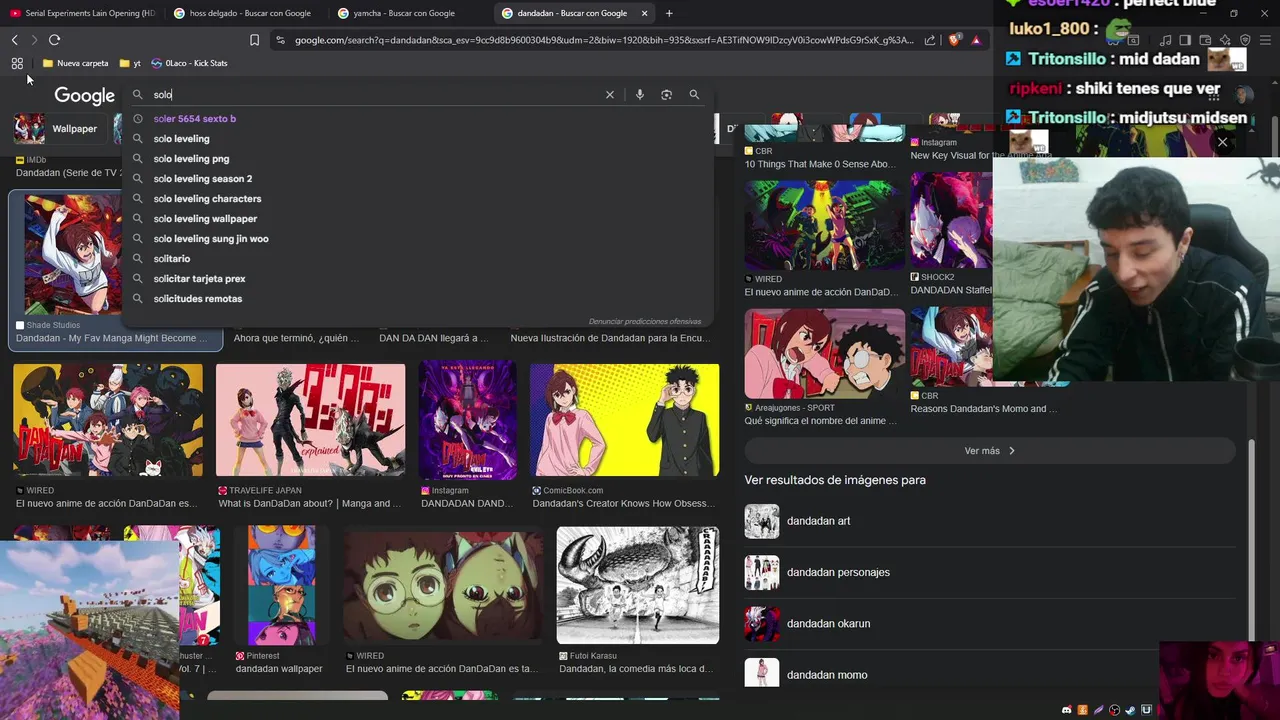Viewport: 1280px width, 720px height.
Task: Click the magnifier search submit icon
Action: tap(694, 94)
